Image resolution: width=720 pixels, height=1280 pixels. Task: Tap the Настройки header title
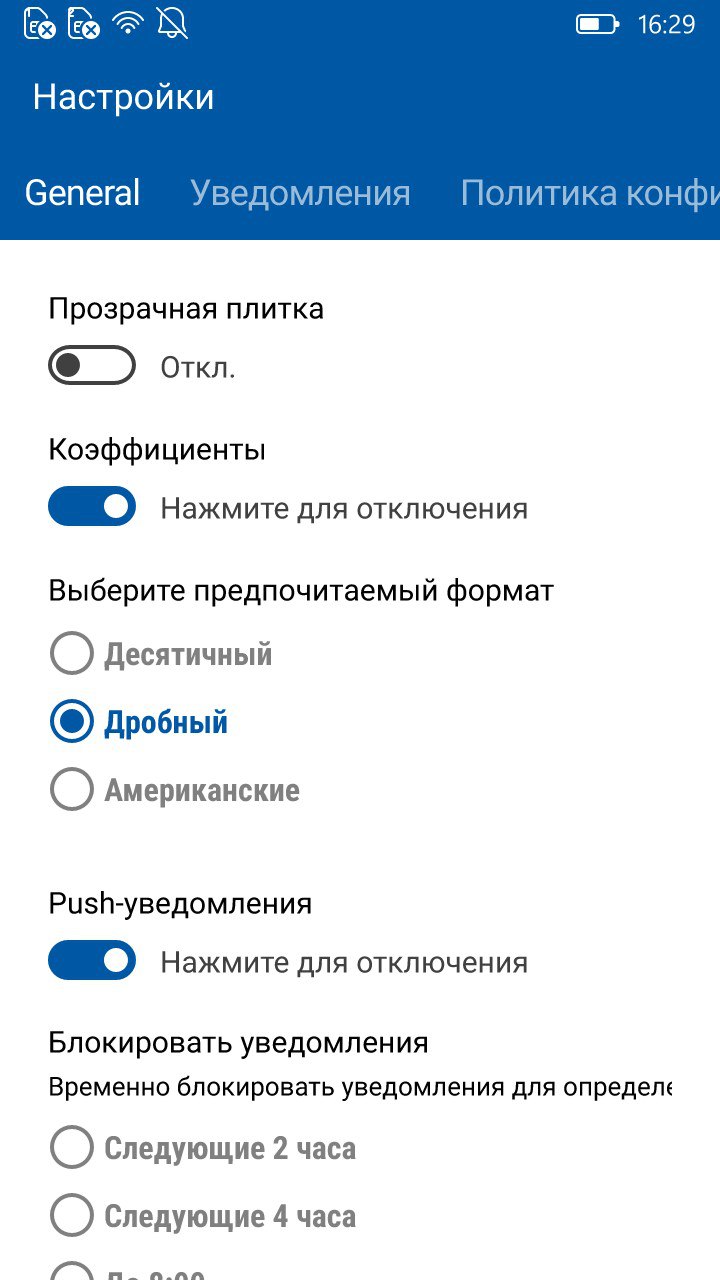coord(123,97)
